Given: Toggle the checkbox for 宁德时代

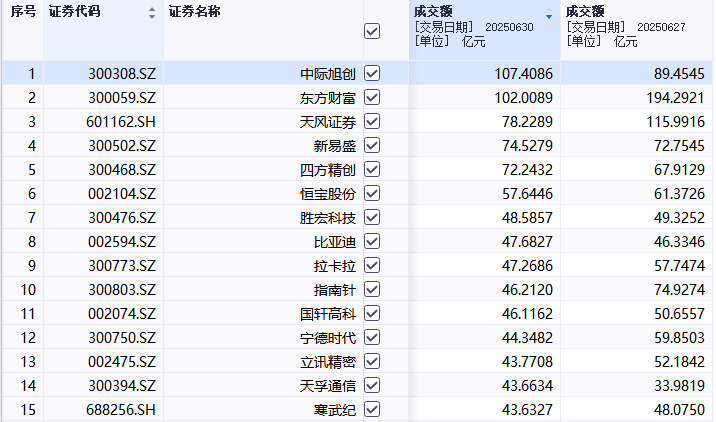Looking at the screenshot, I should tap(372, 338).
